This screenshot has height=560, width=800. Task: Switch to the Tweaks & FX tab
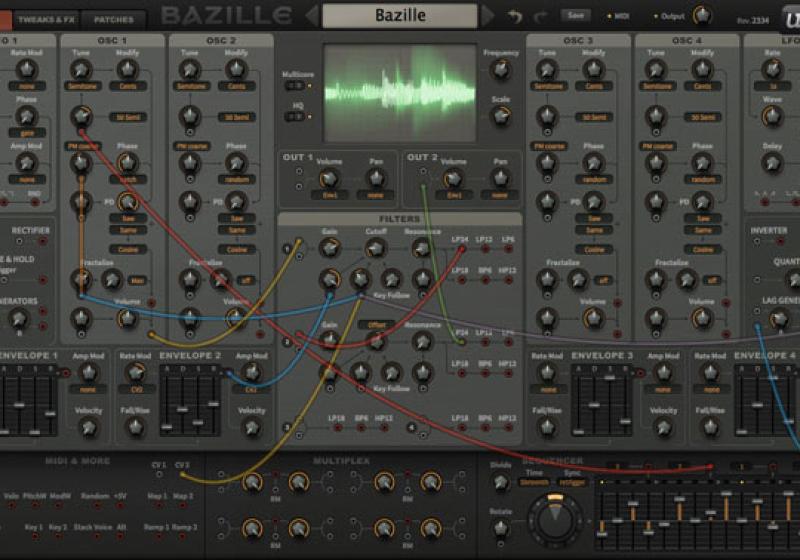[46, 18]
